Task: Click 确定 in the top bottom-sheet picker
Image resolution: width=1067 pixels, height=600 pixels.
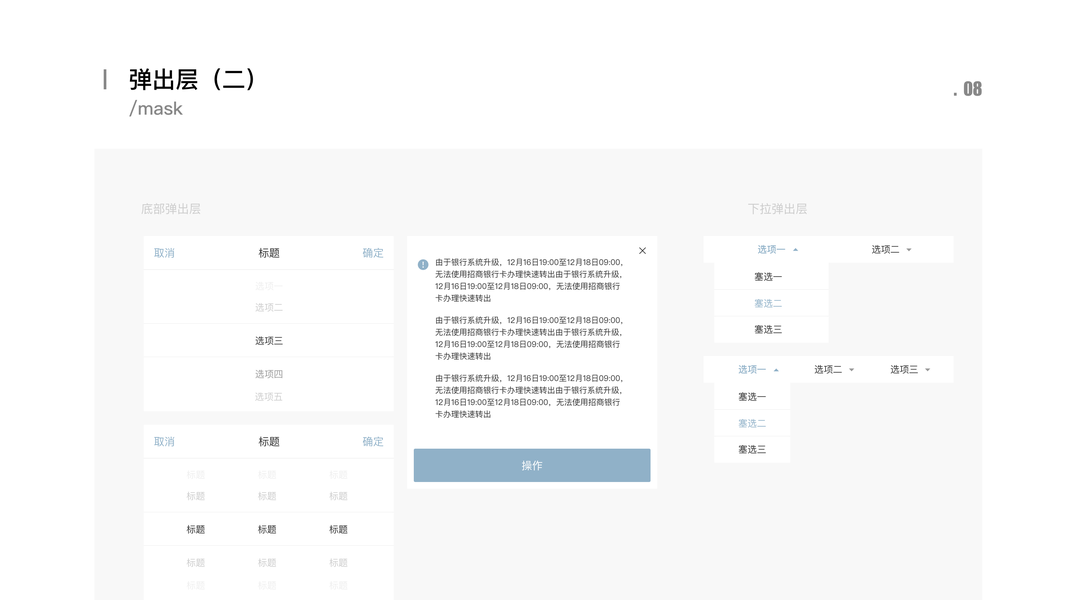Action: [372, 253]
